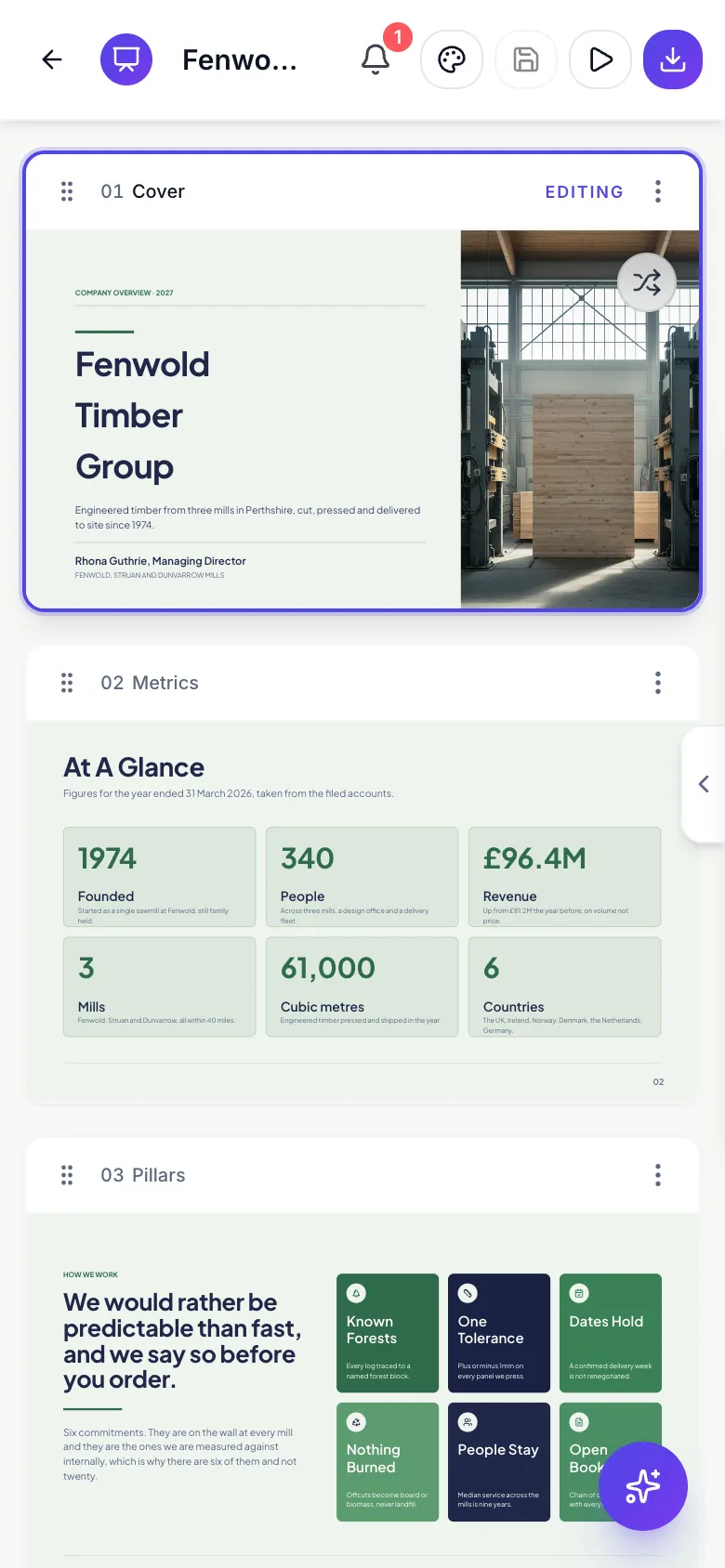The image size is (725, 1568).
Task: Click the Fenwo... presentation title
Action: 240,59
